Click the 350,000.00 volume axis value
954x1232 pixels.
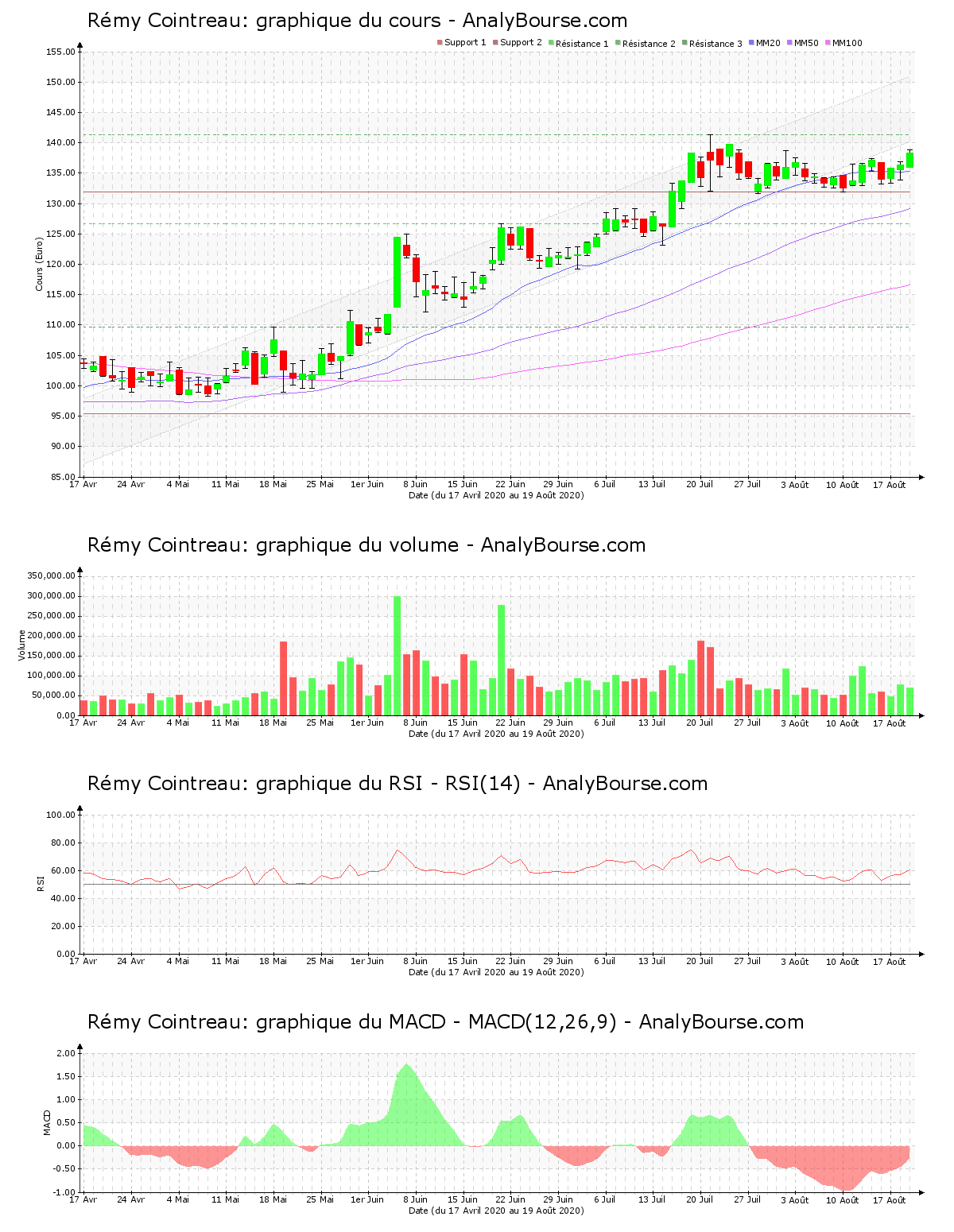click(52, 576)
